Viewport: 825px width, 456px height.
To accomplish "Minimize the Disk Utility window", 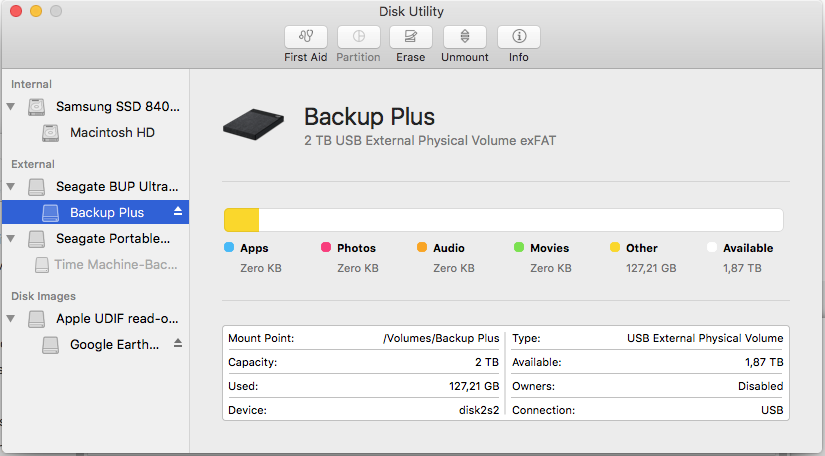I will (36, 11).
